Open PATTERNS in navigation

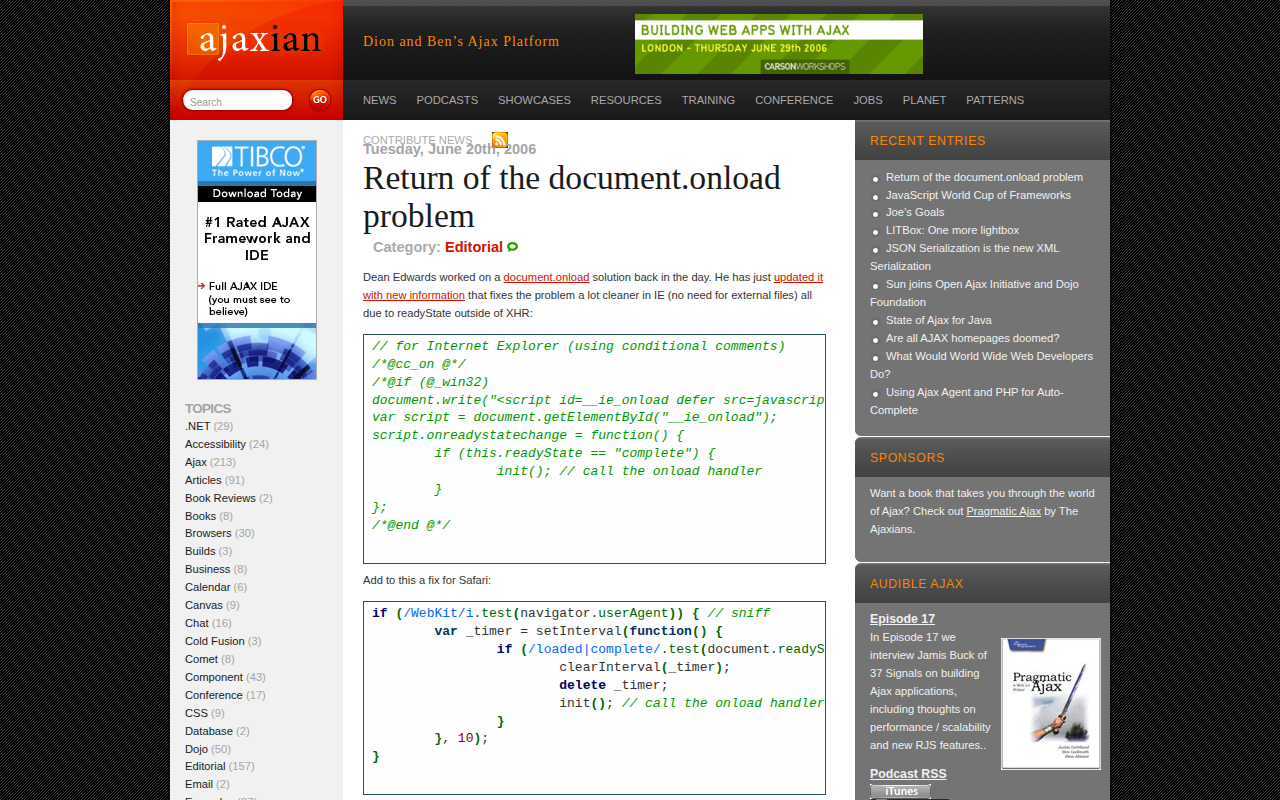click(x=995, y=100)
